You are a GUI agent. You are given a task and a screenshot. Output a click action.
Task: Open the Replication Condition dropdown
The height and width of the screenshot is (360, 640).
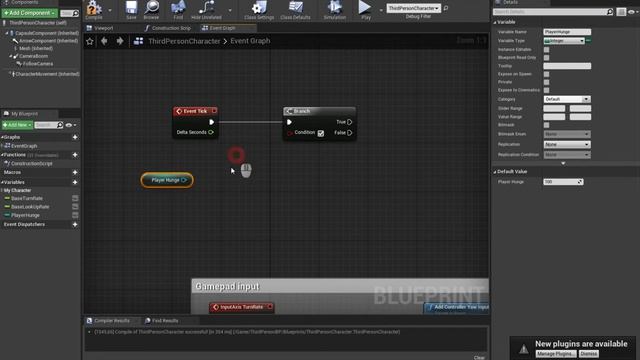point(567,155)
